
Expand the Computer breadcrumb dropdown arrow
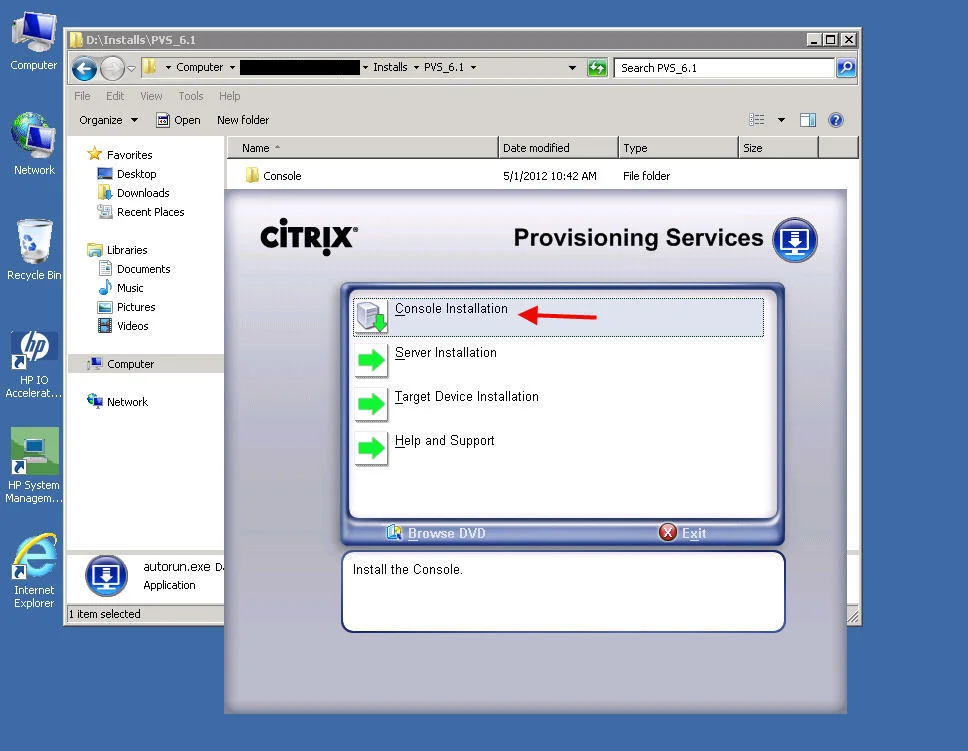(x=232, y=67)
